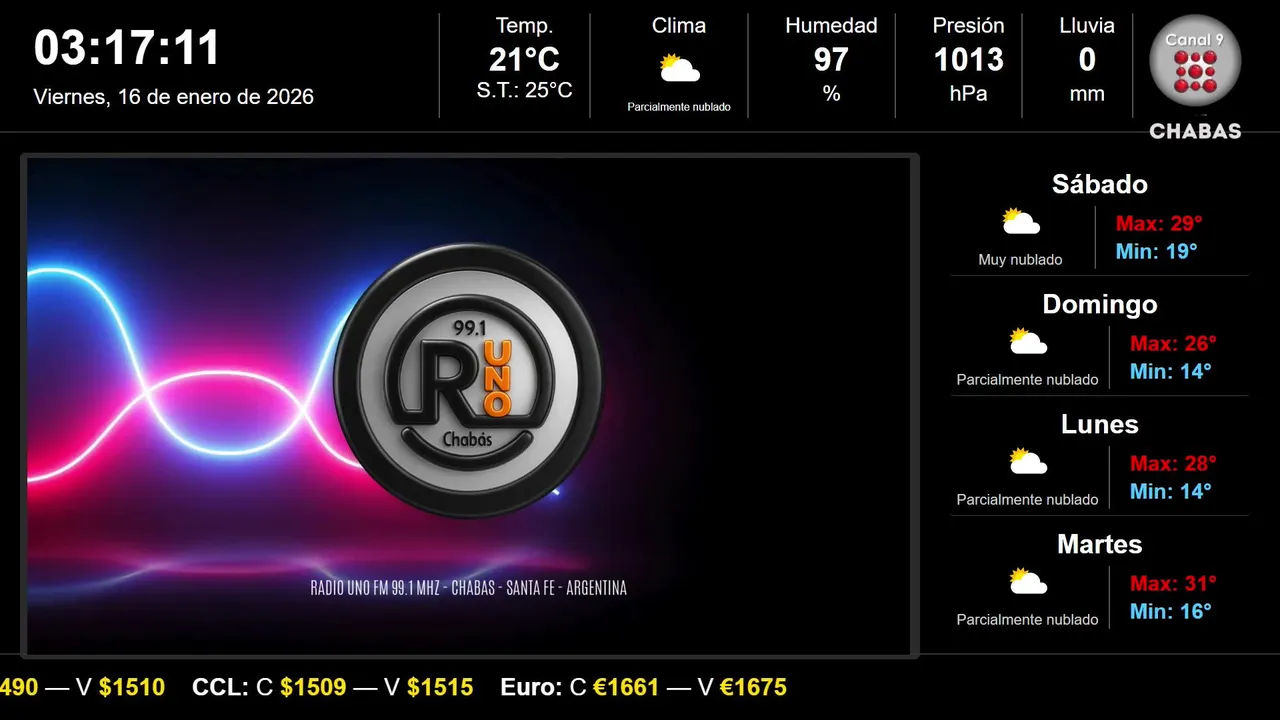Click the CCL sell price $1515
Image resolution: width=1280 pixels, height=720 pixels.
pos(440,687)
